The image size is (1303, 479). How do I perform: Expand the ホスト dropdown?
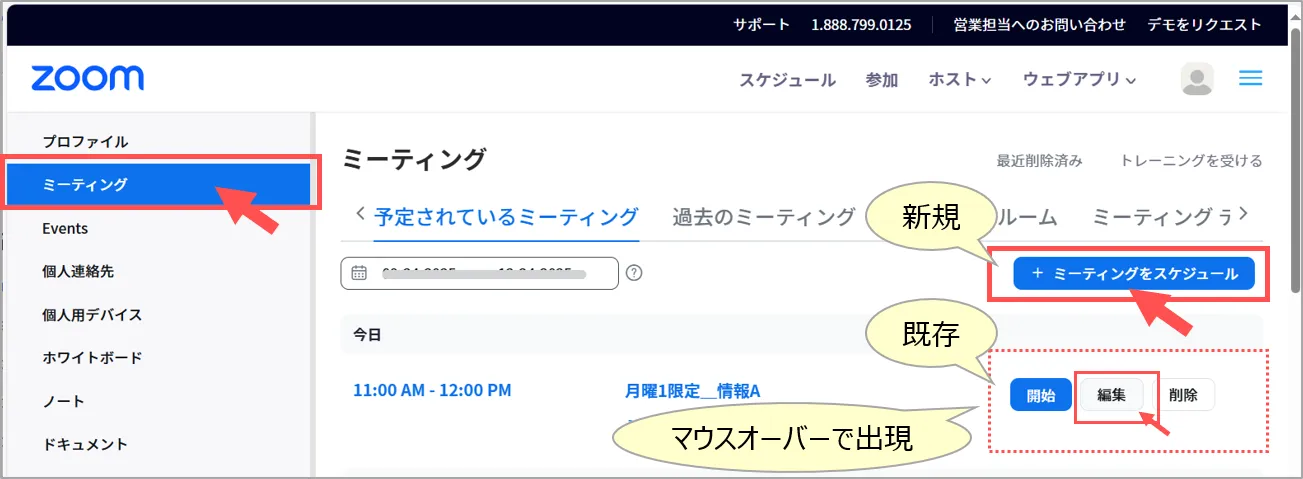[x=959, y=80]
